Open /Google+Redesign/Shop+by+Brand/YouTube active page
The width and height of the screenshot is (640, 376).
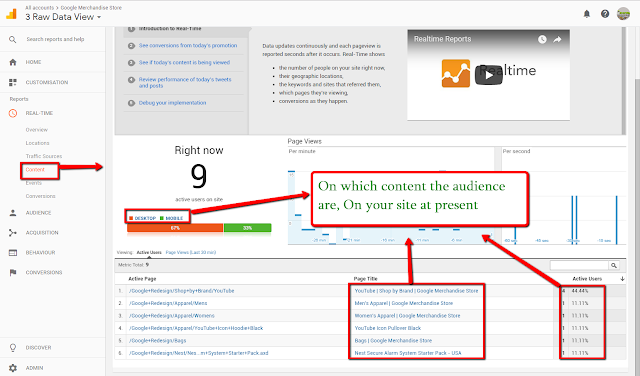182,291
